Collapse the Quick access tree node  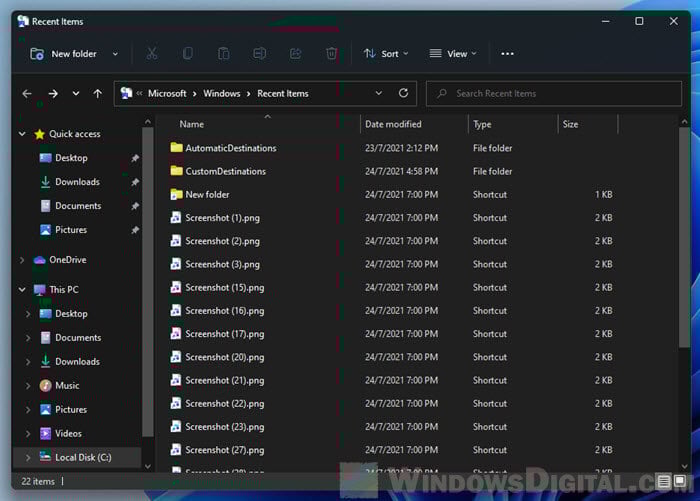coord(22,134)
